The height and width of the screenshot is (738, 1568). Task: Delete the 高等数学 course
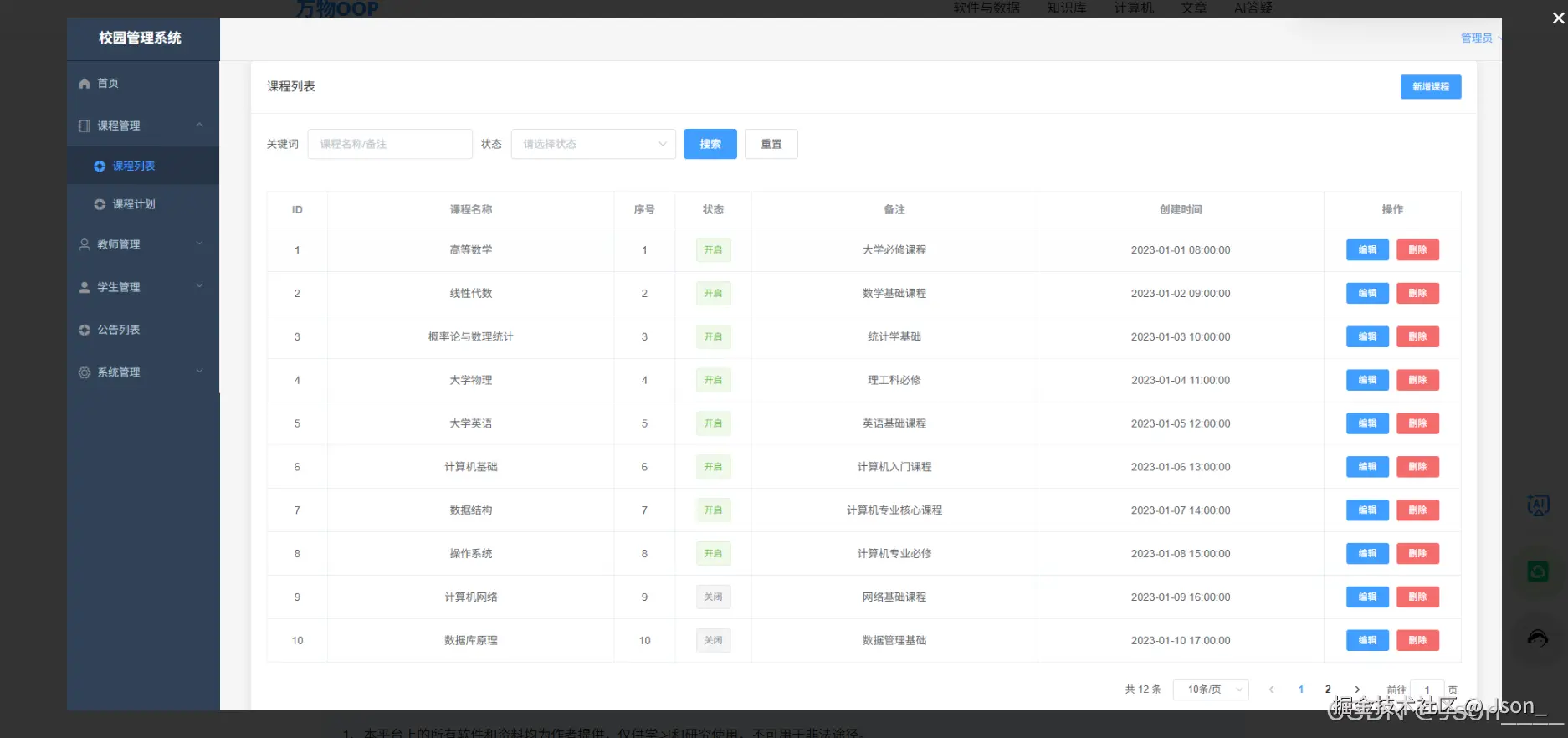(x=1417, y=249)
